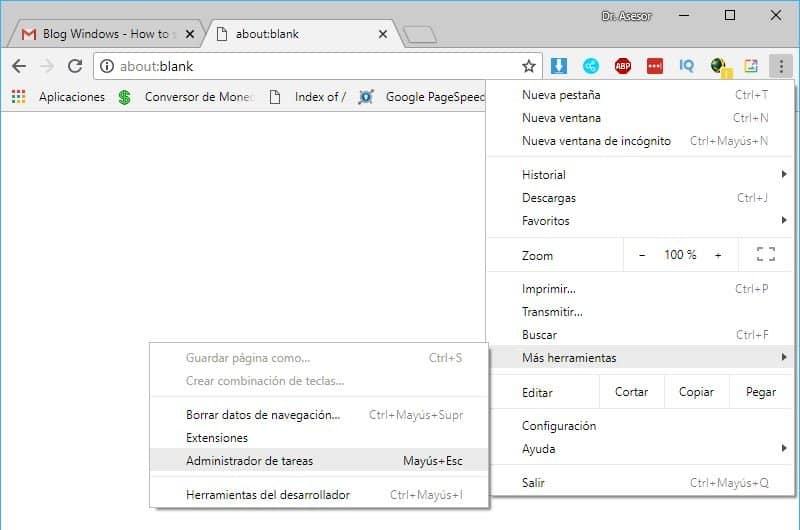Open Extensiones from the submenu

[x=319, y=438]
